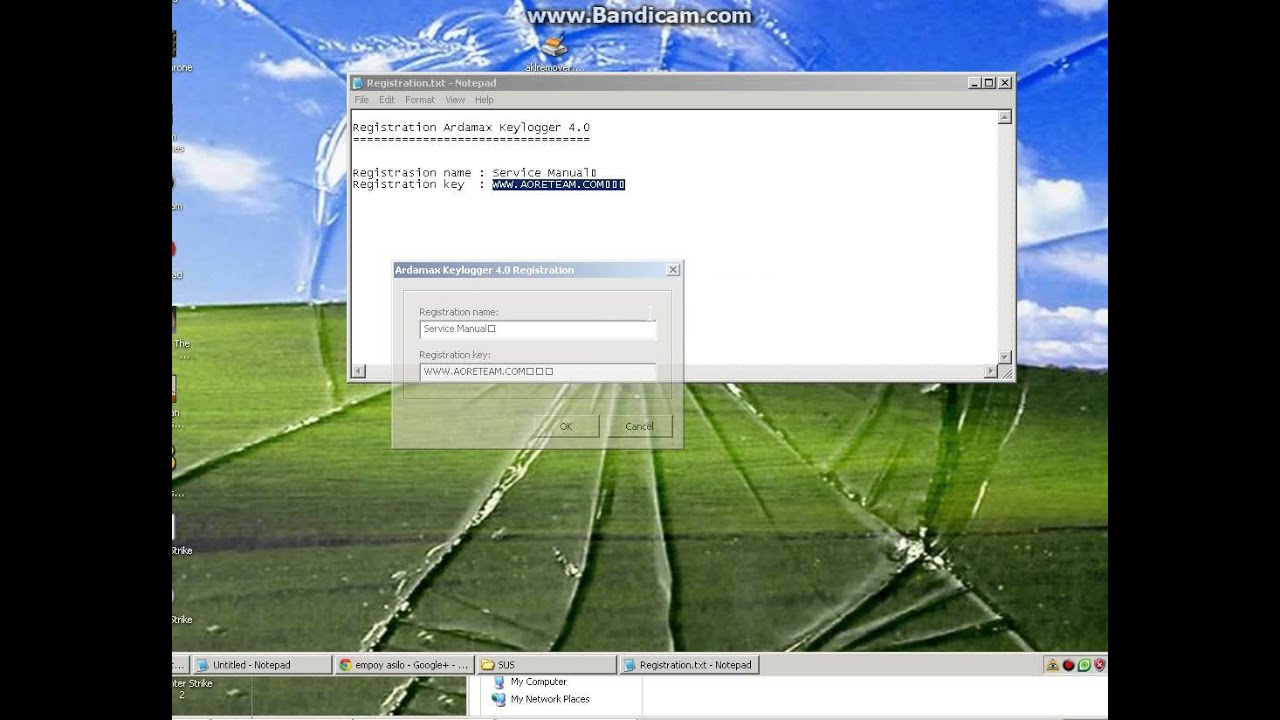
Task: Click the red circle system tray icon
Action: click(x=1068, y=665)
